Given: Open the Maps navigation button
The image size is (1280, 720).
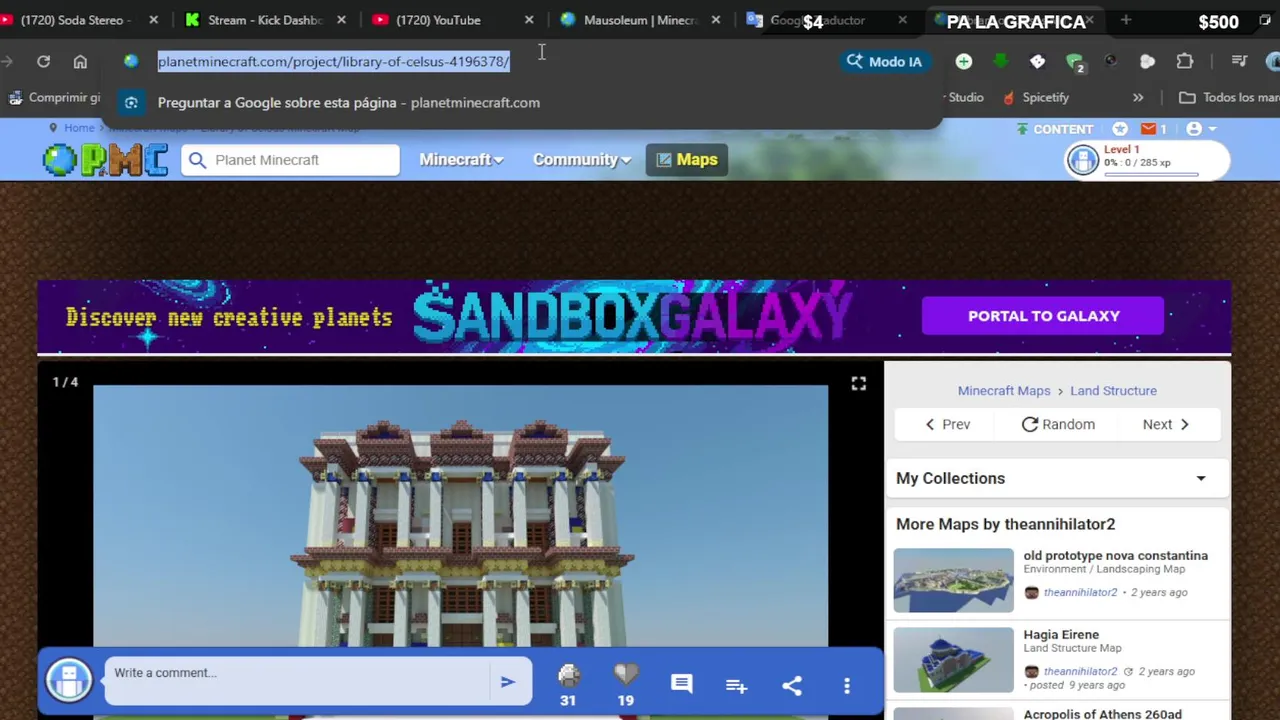Looking at the screenshot, I should coord(687,160).
